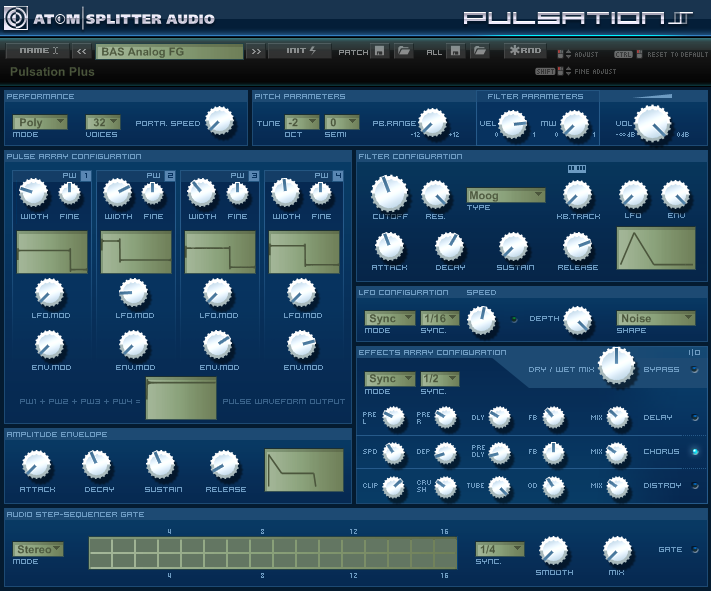Click the PW4 pulse waveform display
711x591 pixels.
click(x=304, y=252)
